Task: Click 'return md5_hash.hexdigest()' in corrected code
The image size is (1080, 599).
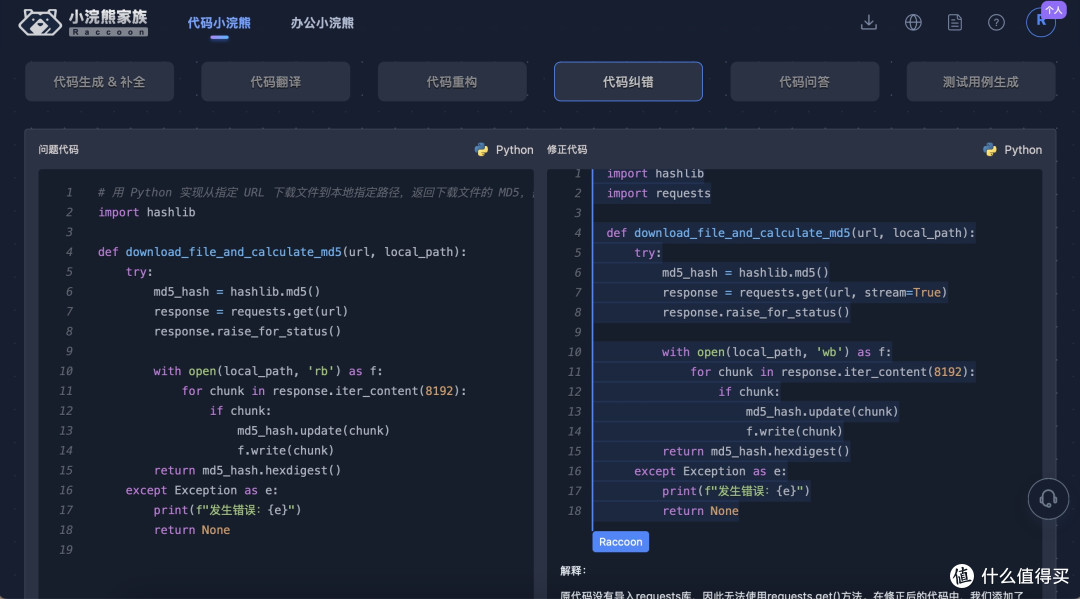Action: point(756,452)
